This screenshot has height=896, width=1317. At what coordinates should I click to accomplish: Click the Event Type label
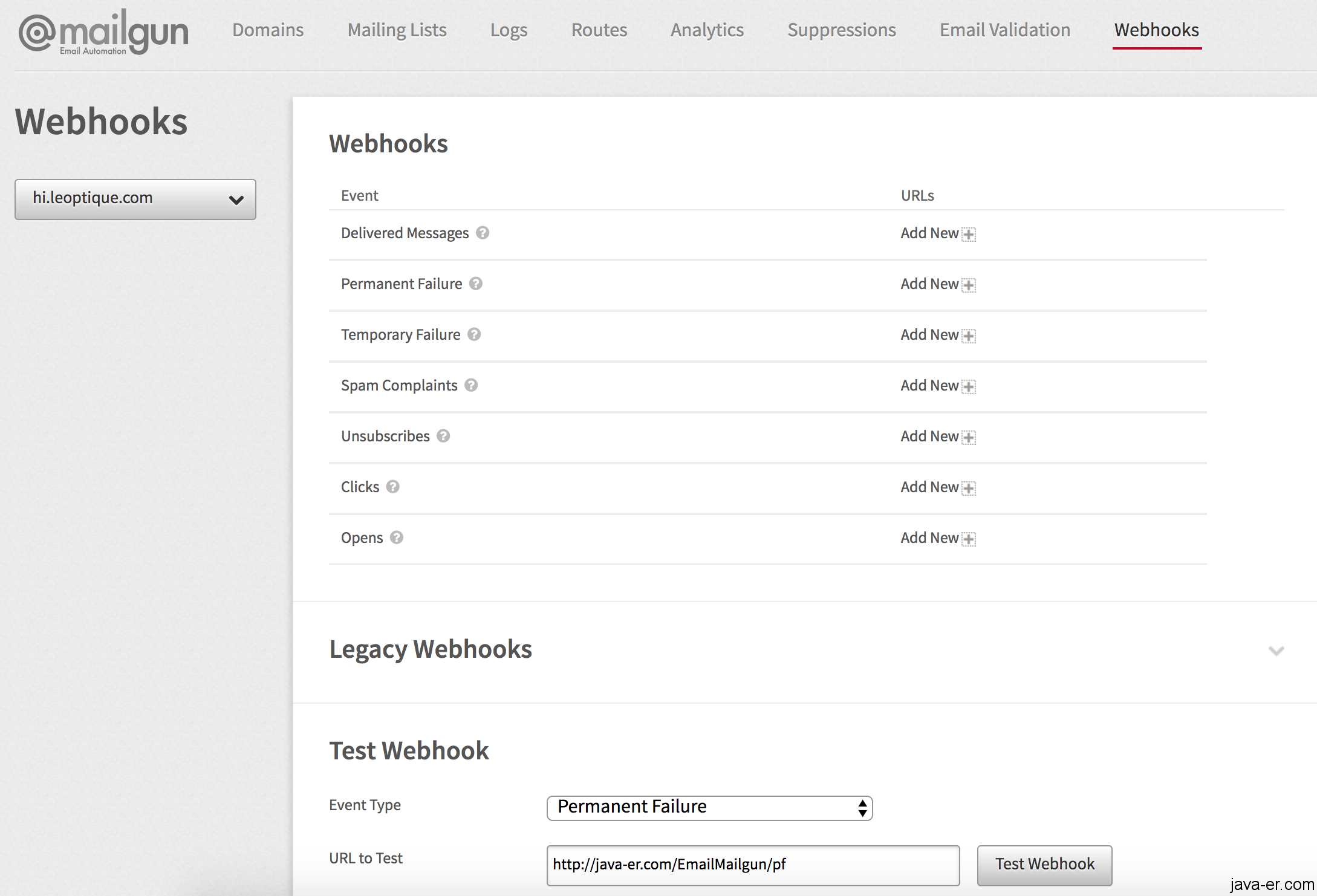(x=365, y=805)
